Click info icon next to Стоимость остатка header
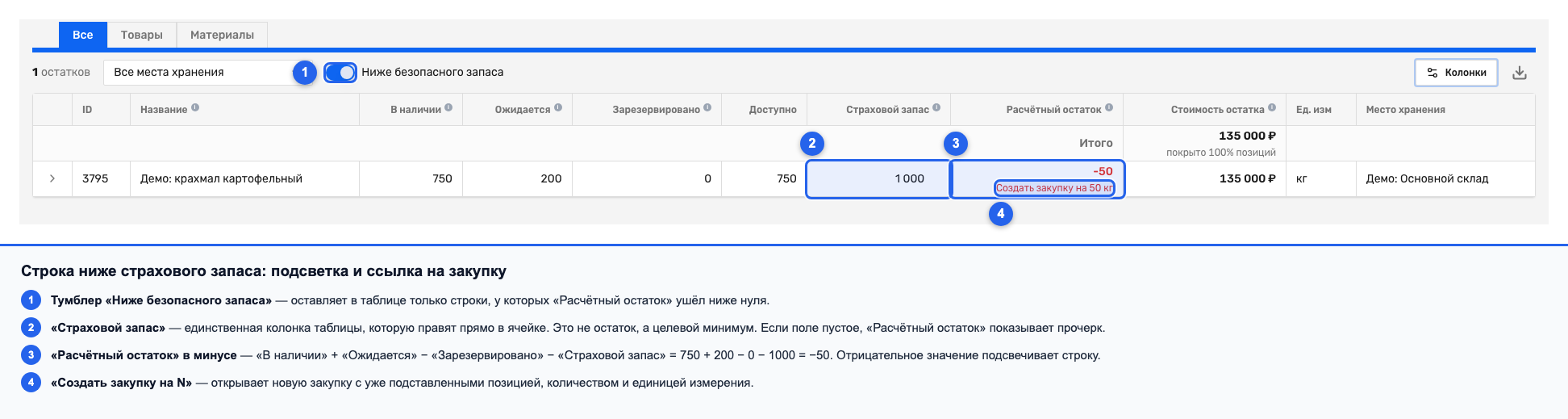 [x=1272, y=107]
